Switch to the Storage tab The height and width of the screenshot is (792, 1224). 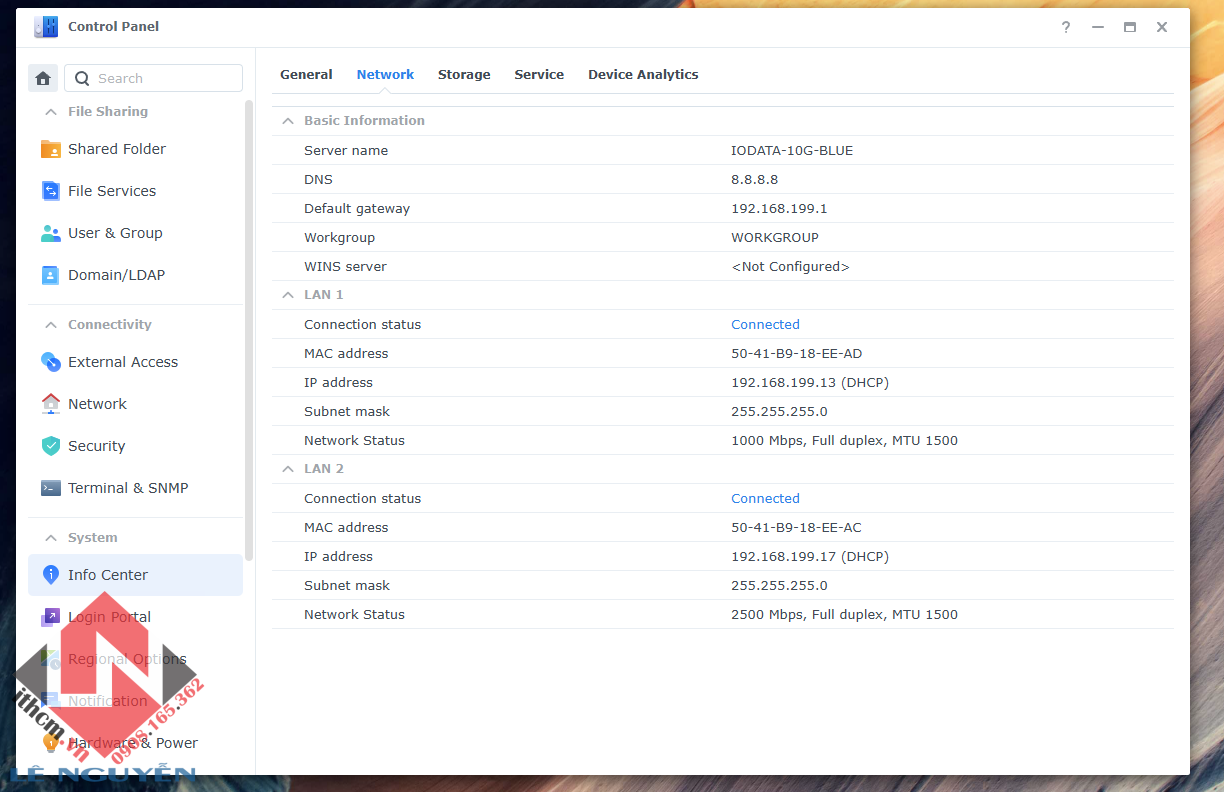point(464,75)
